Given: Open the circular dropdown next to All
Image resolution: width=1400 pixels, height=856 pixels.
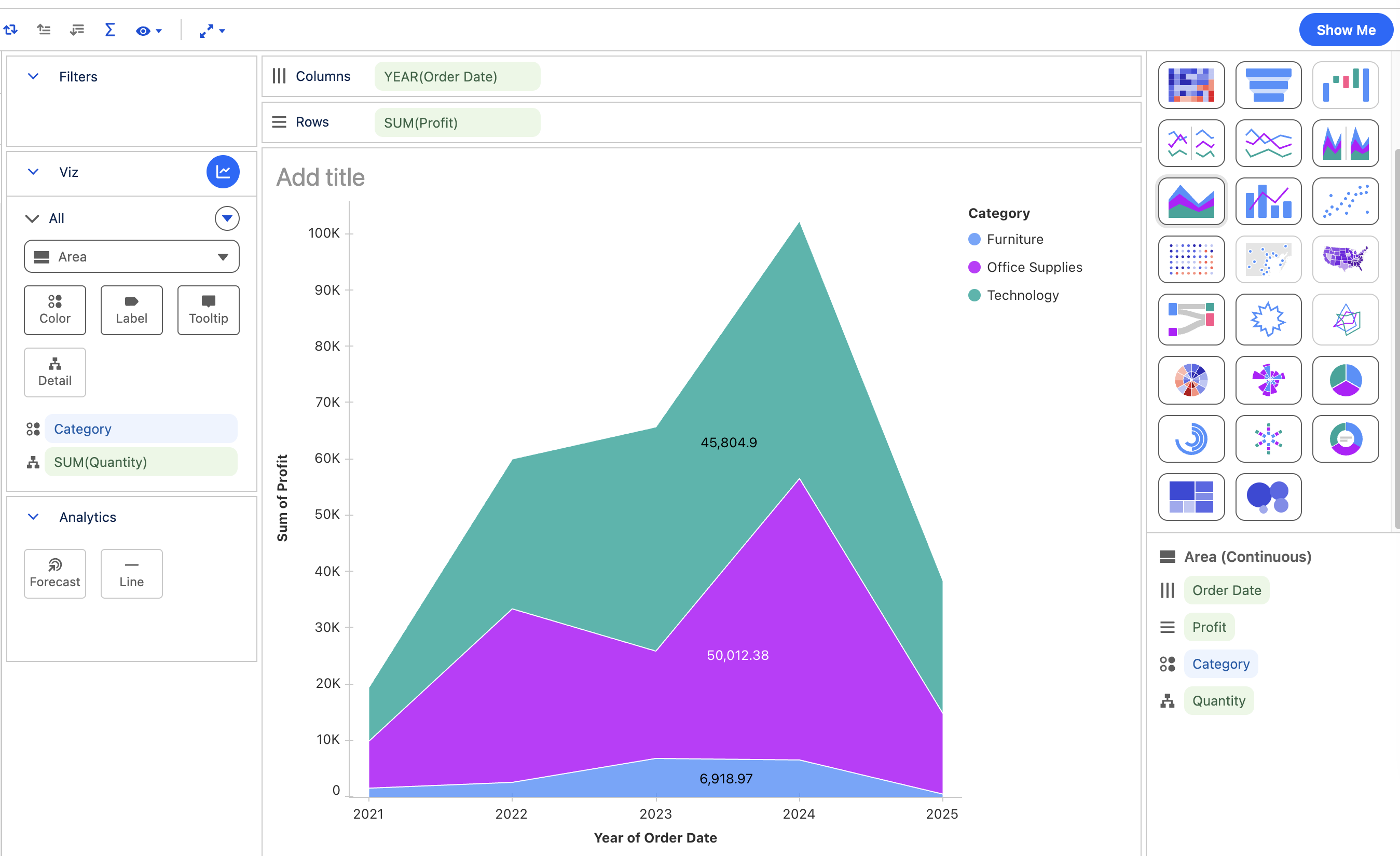Looking at the screenshot, I should 227,218.
